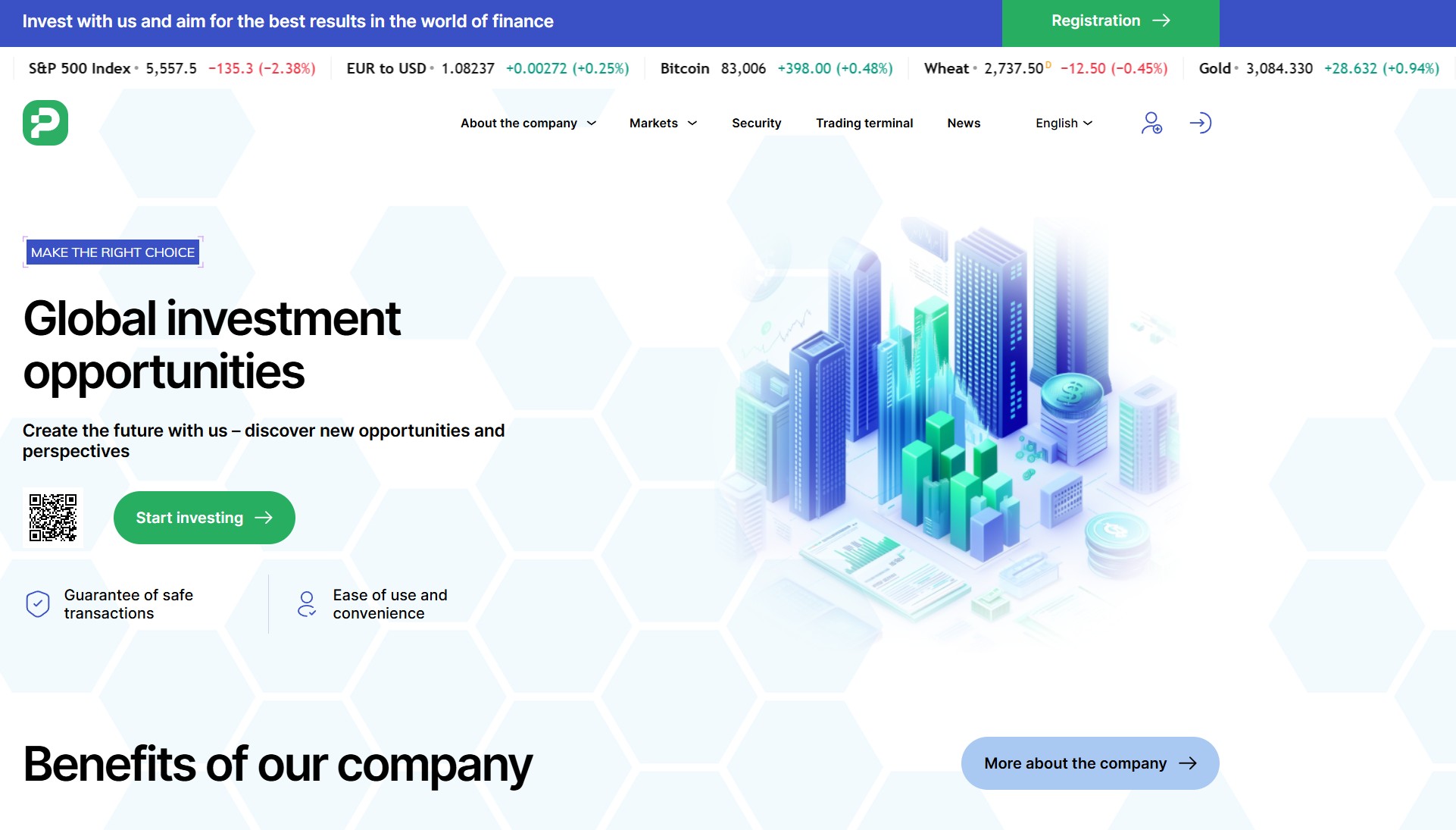Click the arrow inside Start investing button
The width and height of the screenshot is (1456, 830).
pyautogui.click(x=264, y=518)
